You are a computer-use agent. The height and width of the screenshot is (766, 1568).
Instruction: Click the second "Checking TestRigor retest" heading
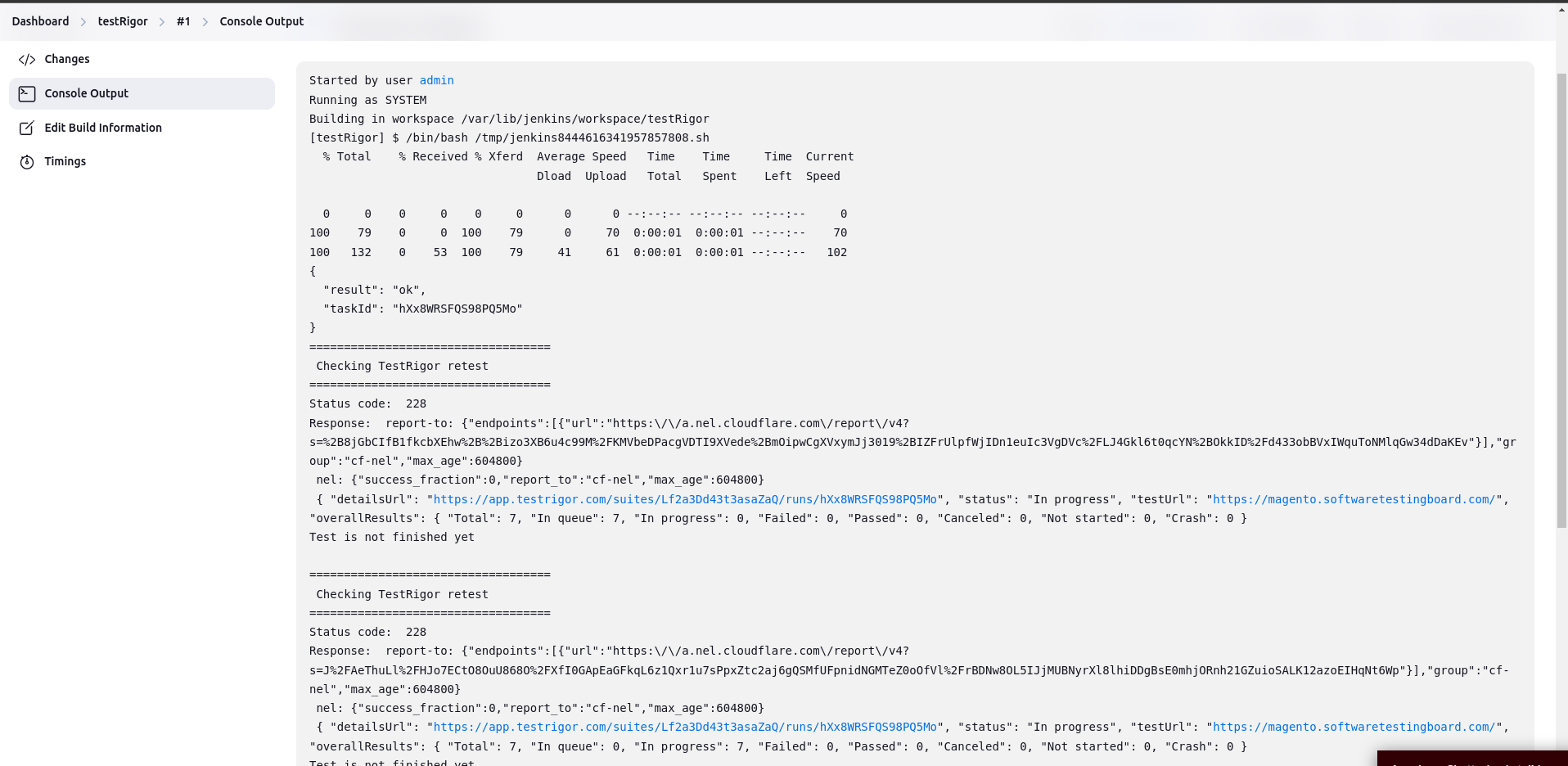[402, 594]
